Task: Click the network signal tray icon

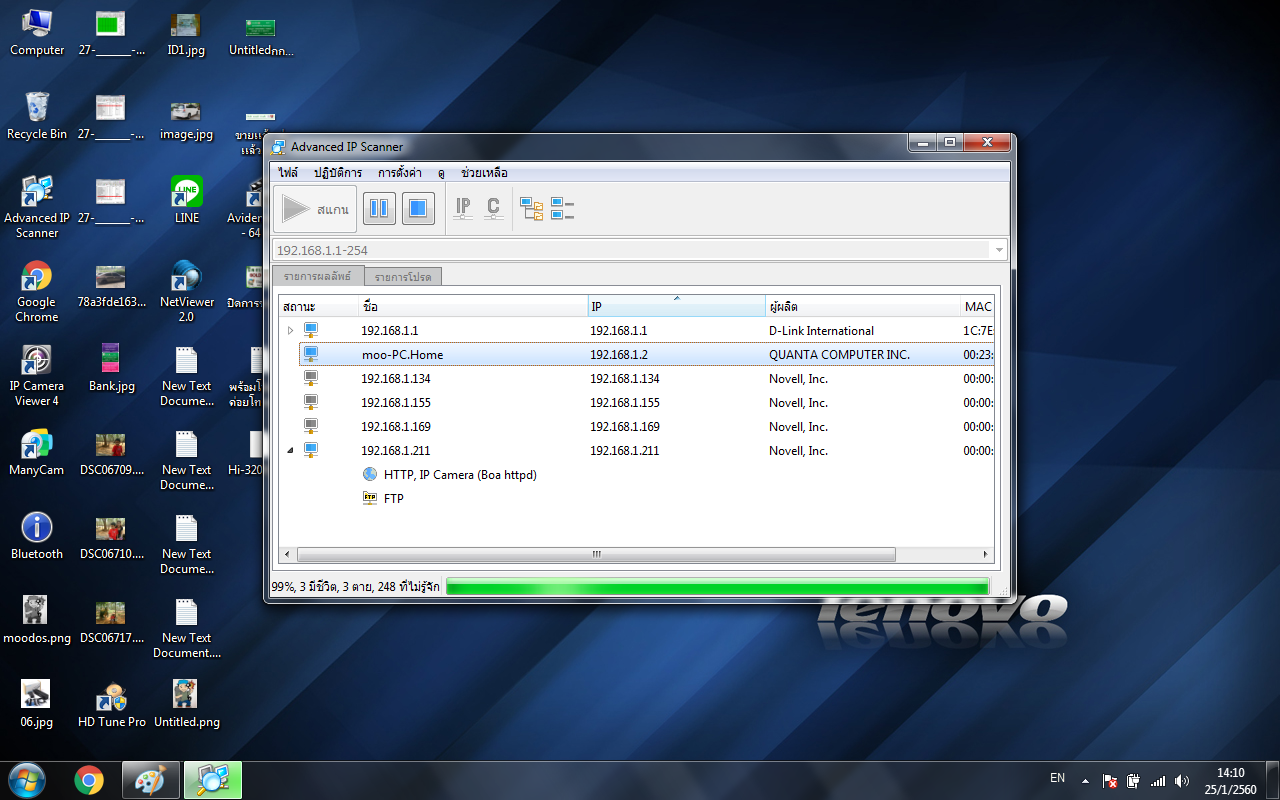Action: coord(1158,781)
